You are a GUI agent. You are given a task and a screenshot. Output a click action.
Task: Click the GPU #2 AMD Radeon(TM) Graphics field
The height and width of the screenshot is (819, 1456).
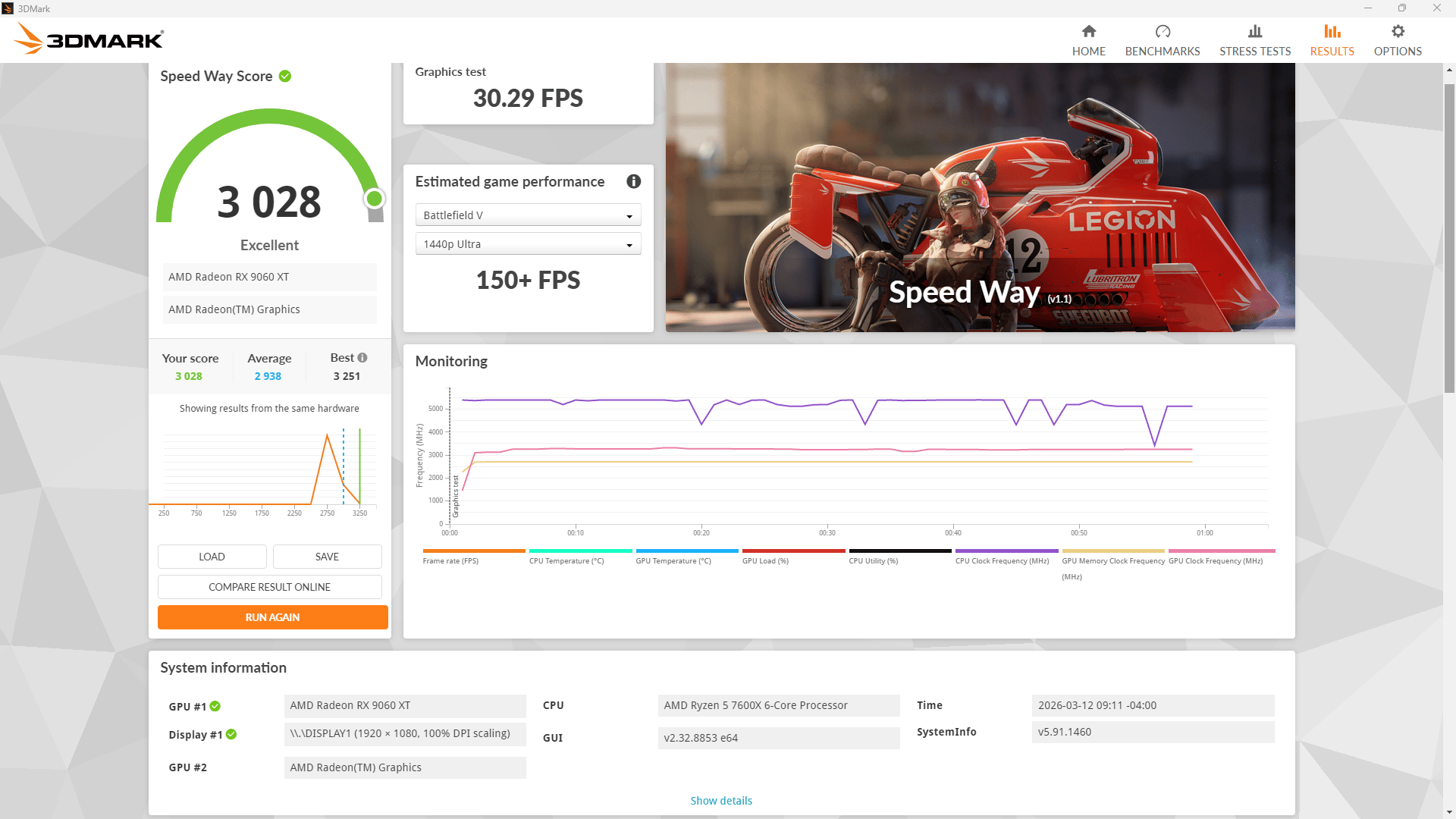(x=405, y=767)
